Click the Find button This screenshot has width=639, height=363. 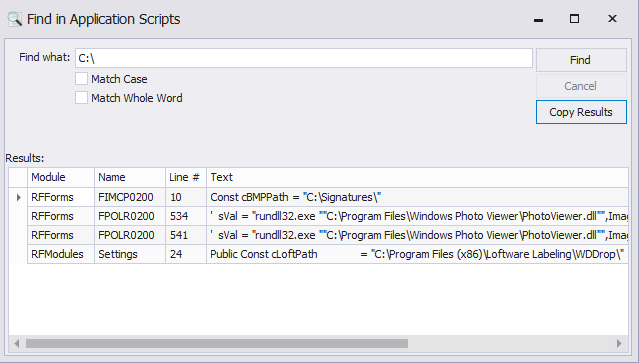tap(581, 60)
